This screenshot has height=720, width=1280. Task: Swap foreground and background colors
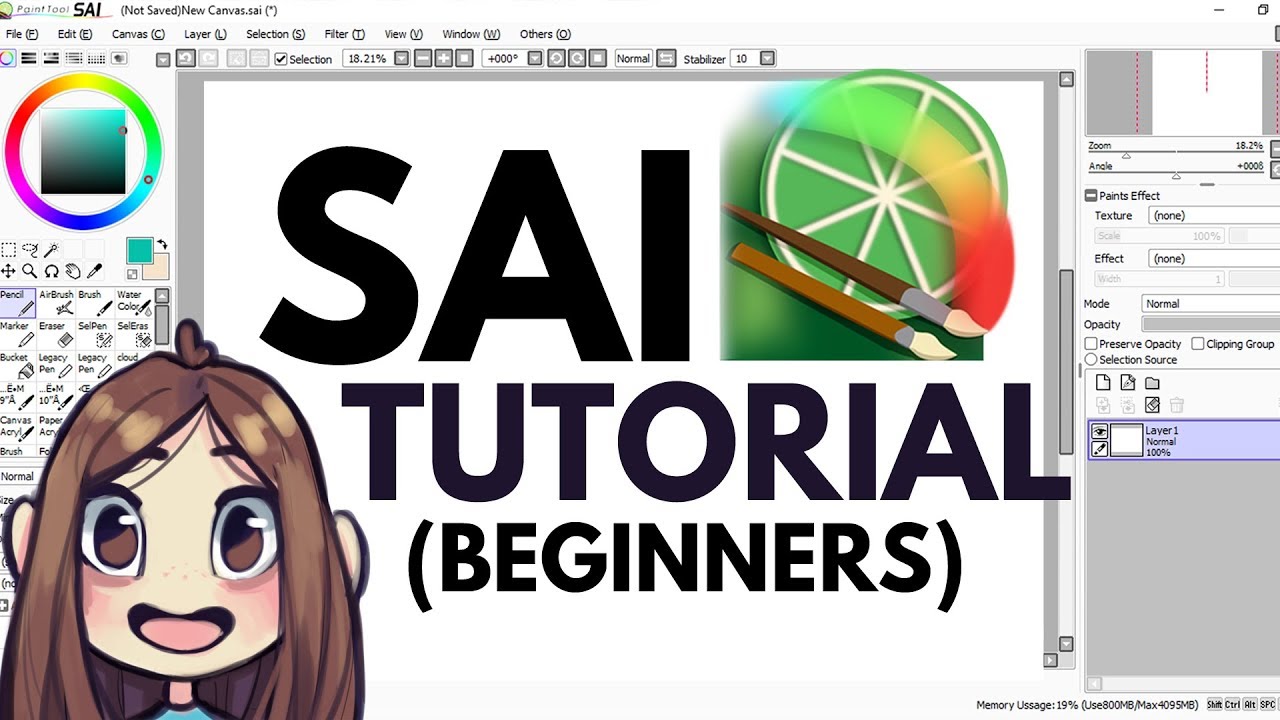click(162, 245)
